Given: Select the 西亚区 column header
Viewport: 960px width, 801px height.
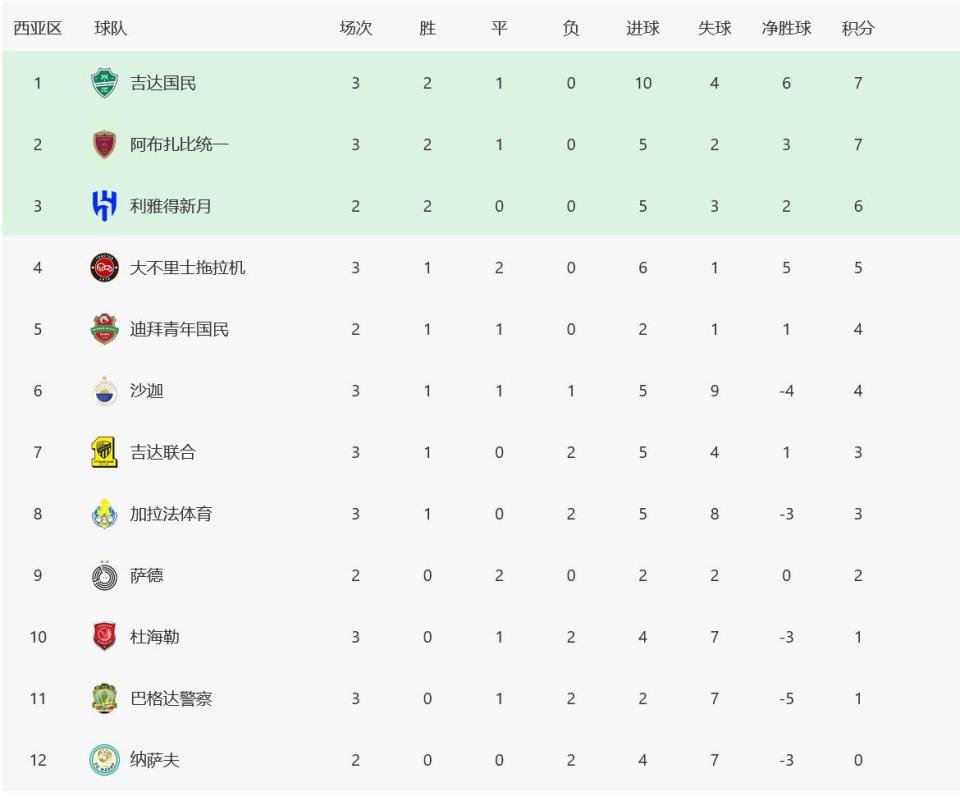Looking at the screenshot, I should [37, 28].
